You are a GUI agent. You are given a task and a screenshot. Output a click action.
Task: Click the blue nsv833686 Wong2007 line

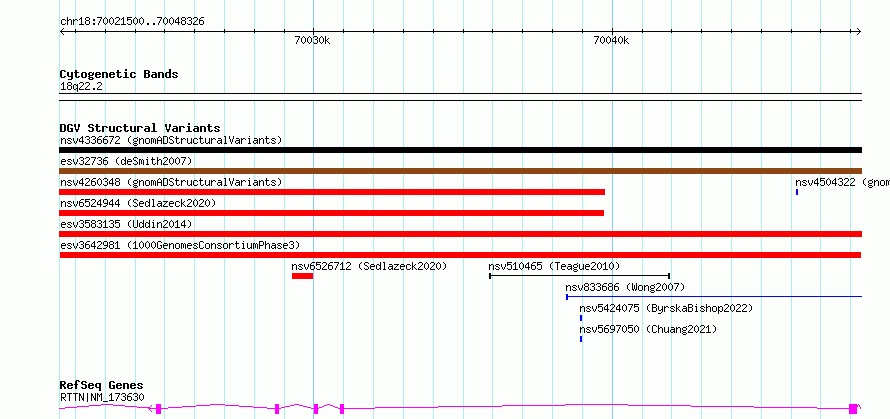[714, 296]
